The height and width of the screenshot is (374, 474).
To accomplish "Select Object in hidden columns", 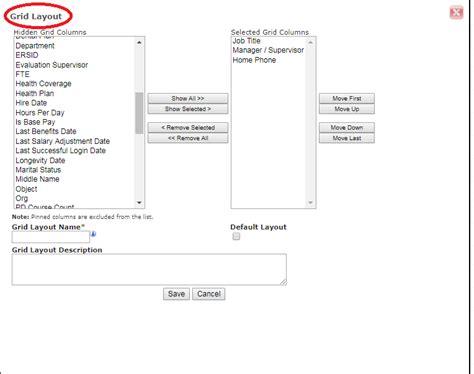I will (26, 189).
